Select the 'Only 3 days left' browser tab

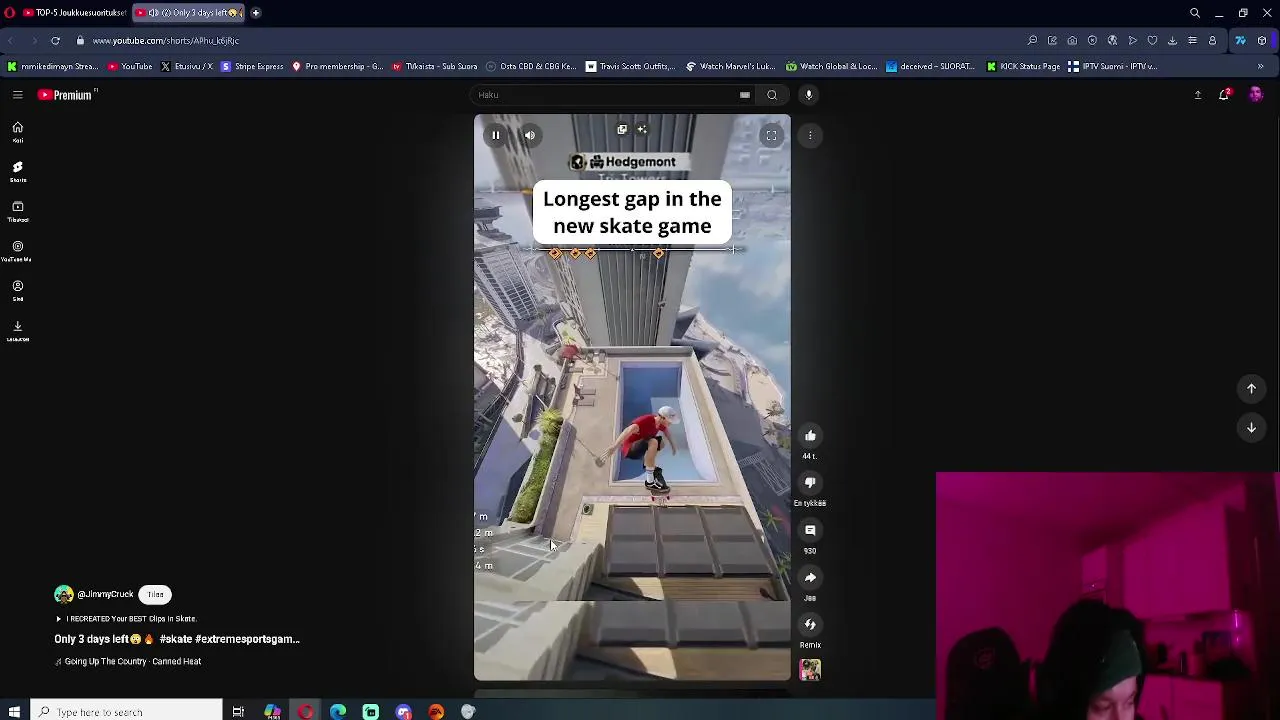pyautogui.click(x=190, y=13)
